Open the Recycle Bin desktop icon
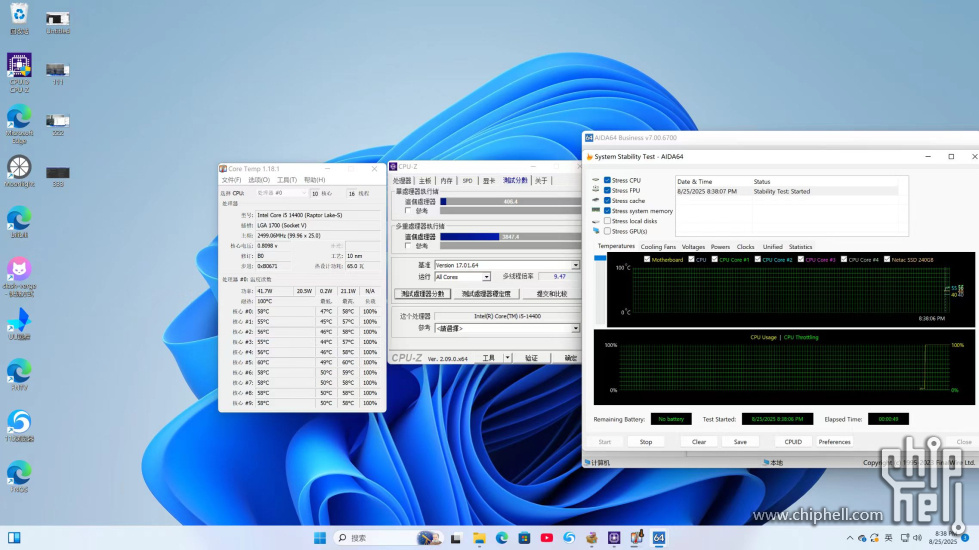 pos(19,18)
